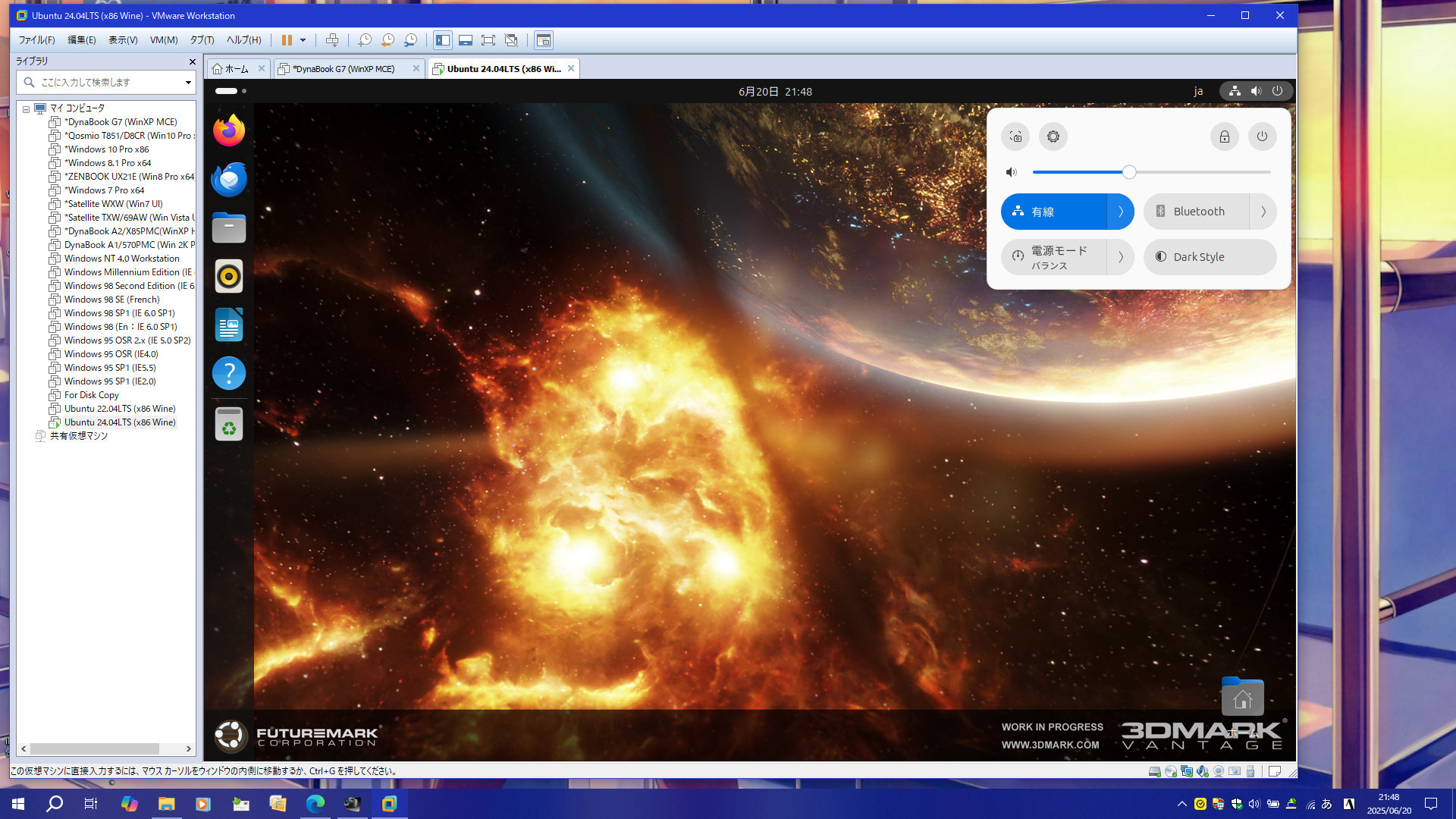Viewport: 1456px width, 819px height.
Task: Click the CD/DVD drive device status icon
Action: click(x=1170, y=771)
